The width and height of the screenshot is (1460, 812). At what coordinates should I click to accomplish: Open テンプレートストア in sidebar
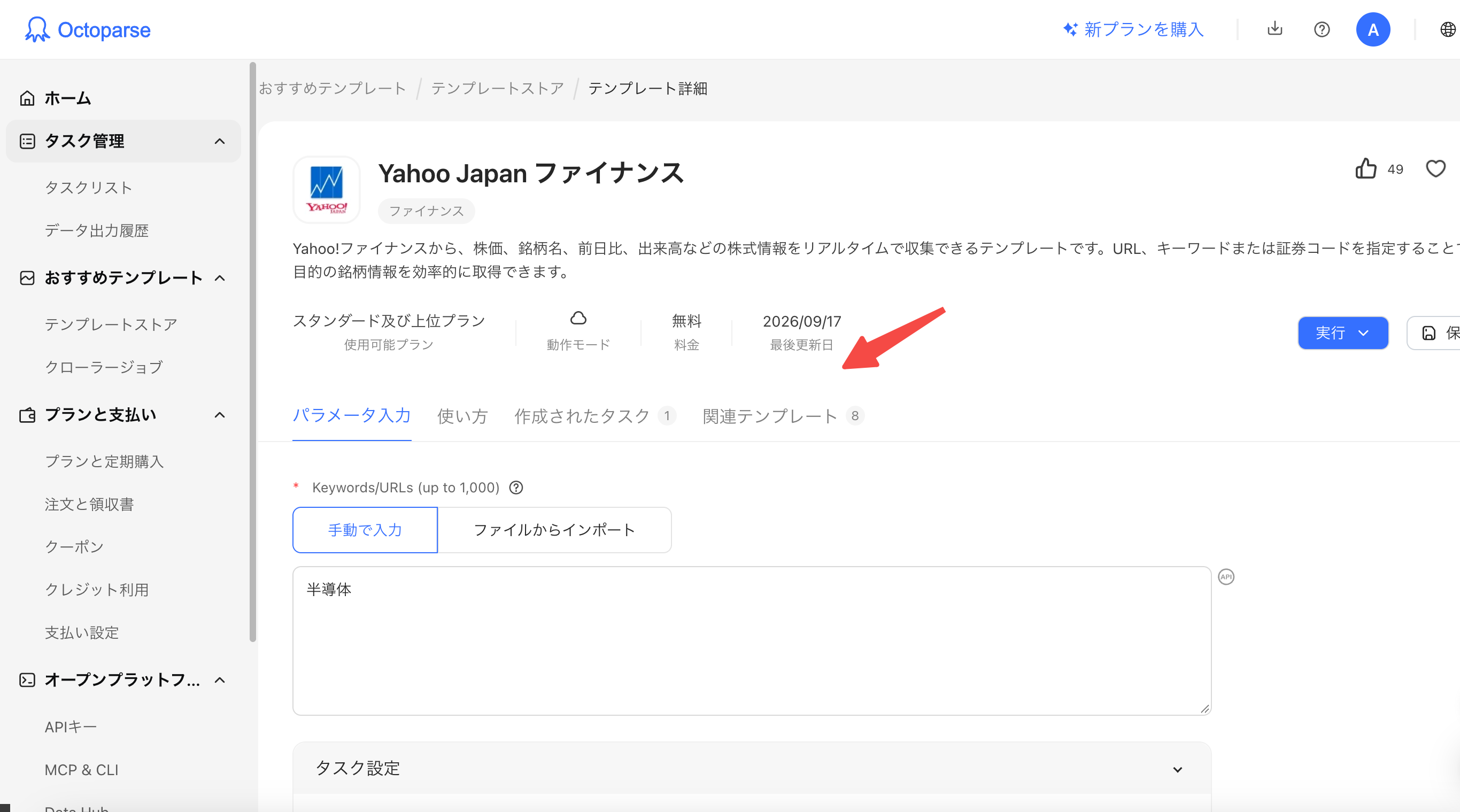(111, 324)
